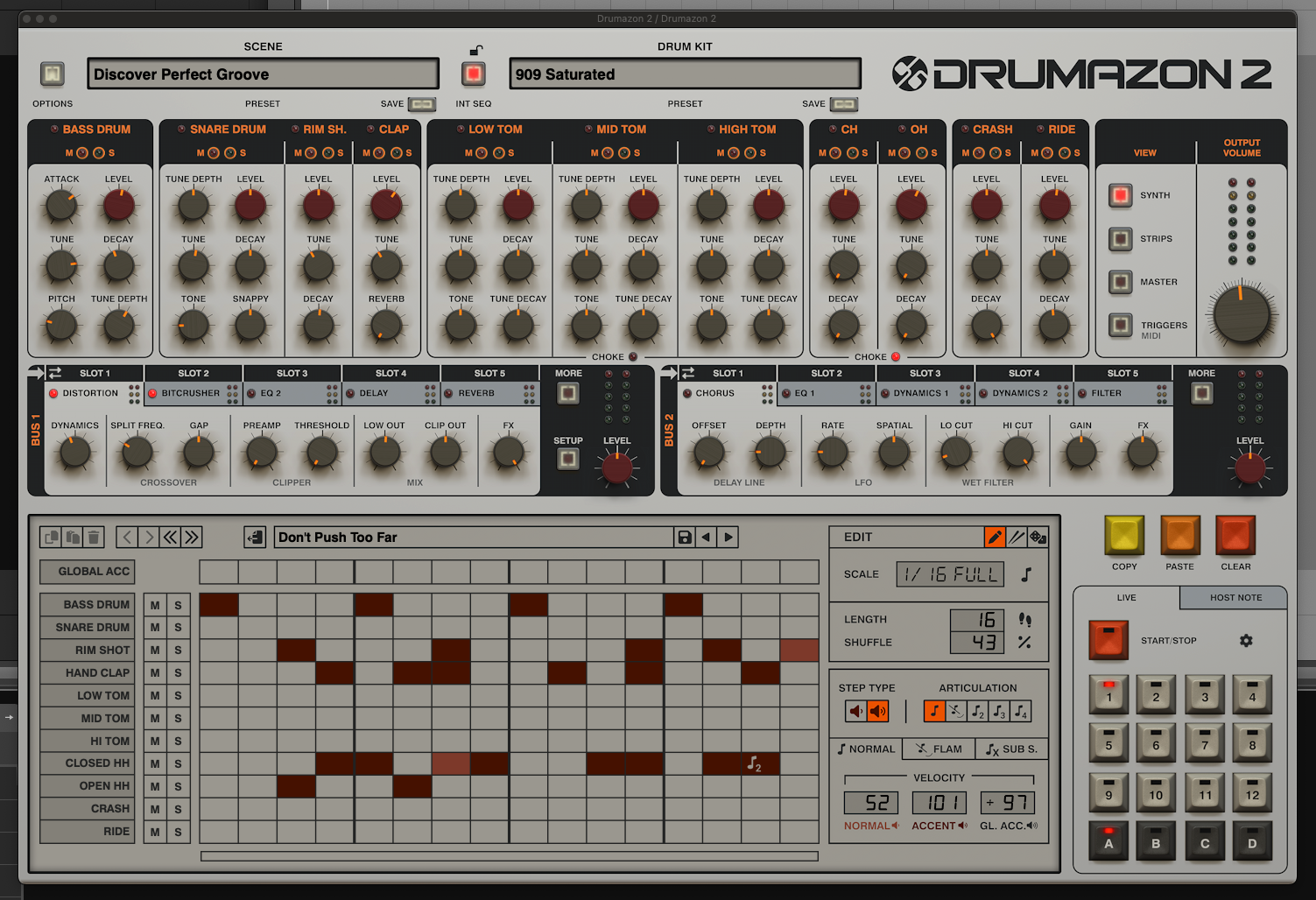Image resolution: width=1316 pixels, height=900 pixels.
Task: Load next pattern preset arrow
Action: (x=728, y=537)
